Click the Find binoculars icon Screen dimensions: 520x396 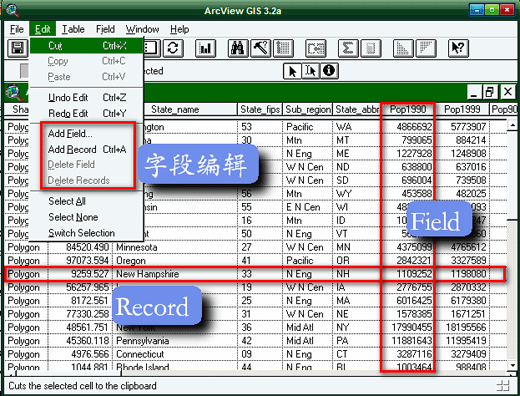click(237, 48)
